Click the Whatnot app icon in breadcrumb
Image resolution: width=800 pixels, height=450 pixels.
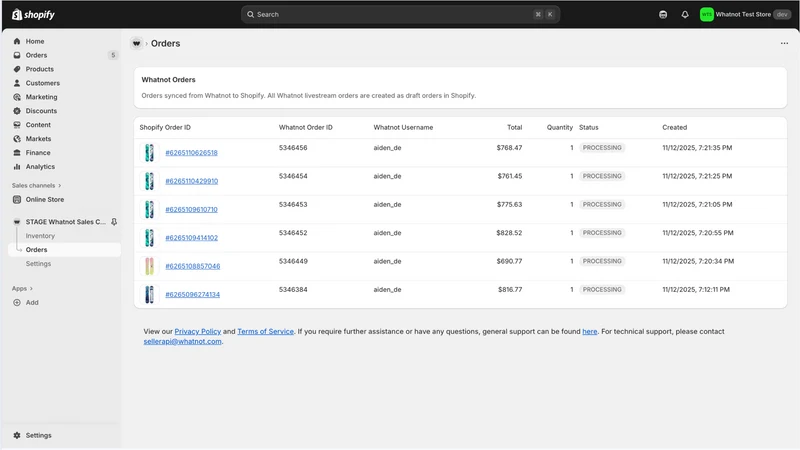136,43
